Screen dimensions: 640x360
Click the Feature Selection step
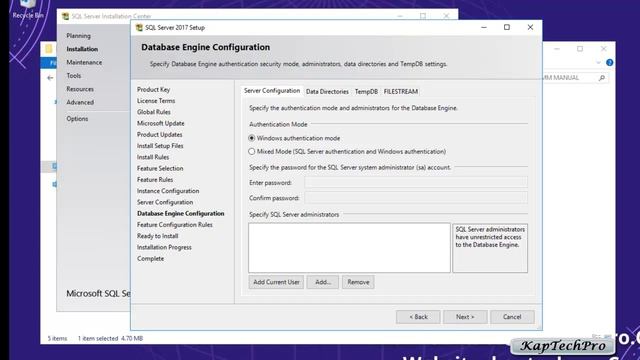click(160, 168)
